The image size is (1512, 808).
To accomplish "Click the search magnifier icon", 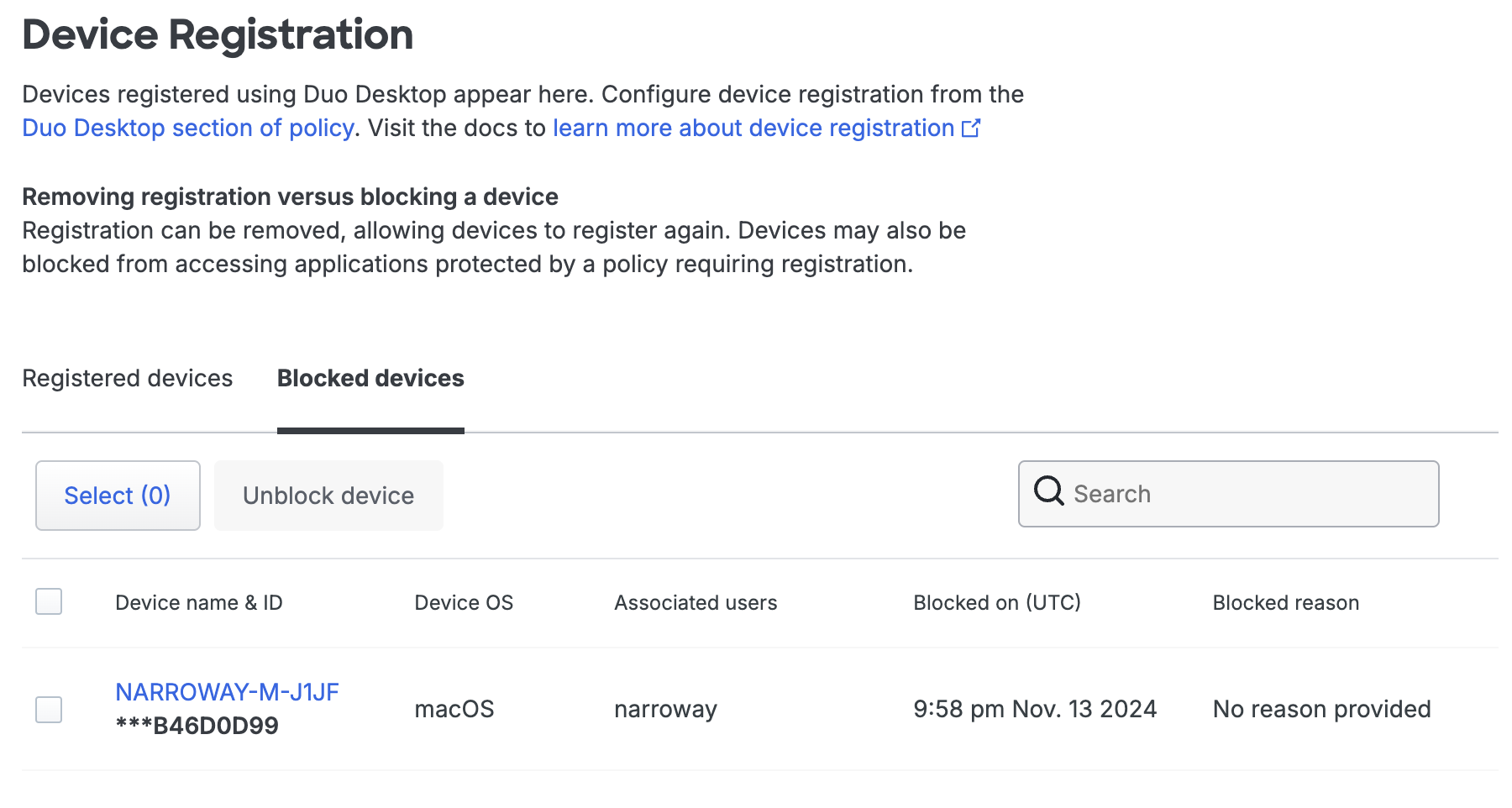I will point(1048,493).
